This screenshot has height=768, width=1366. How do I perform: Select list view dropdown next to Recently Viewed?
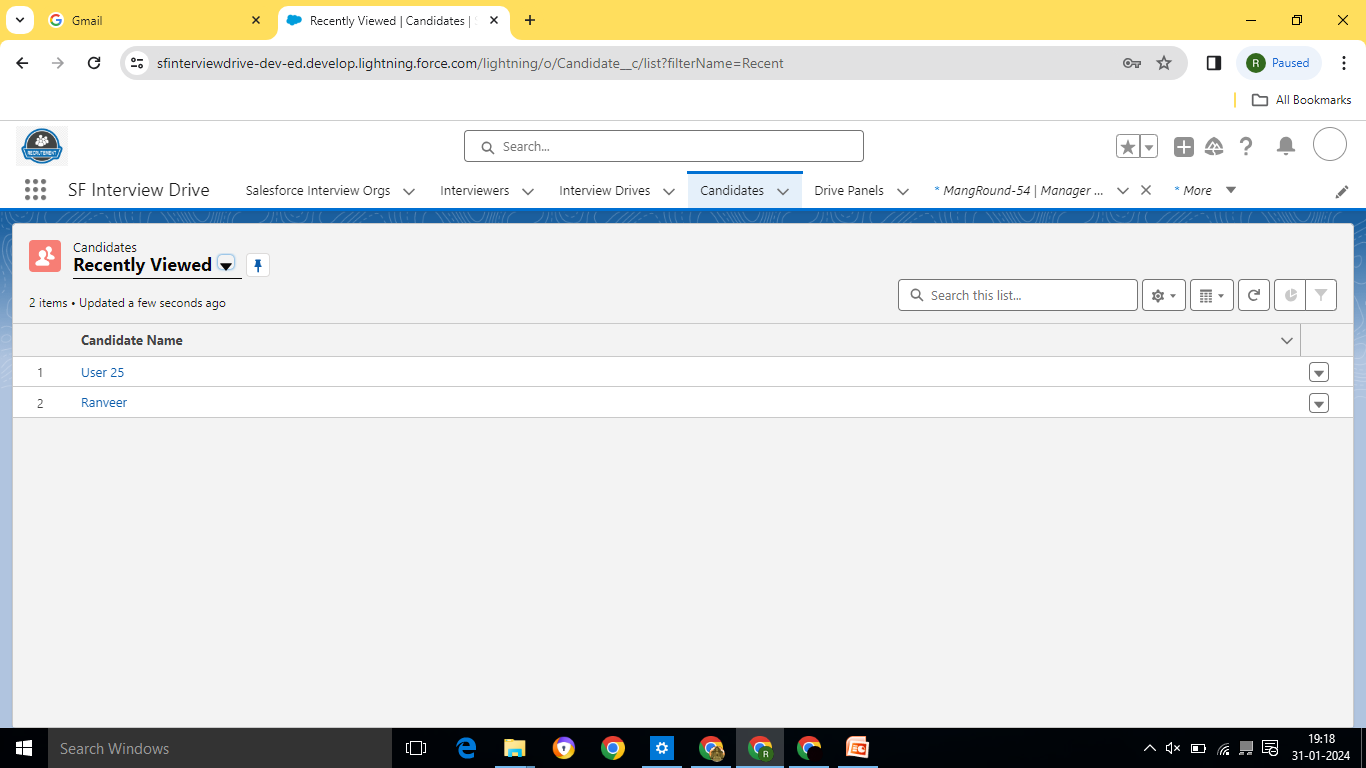(x=226, y=265)
